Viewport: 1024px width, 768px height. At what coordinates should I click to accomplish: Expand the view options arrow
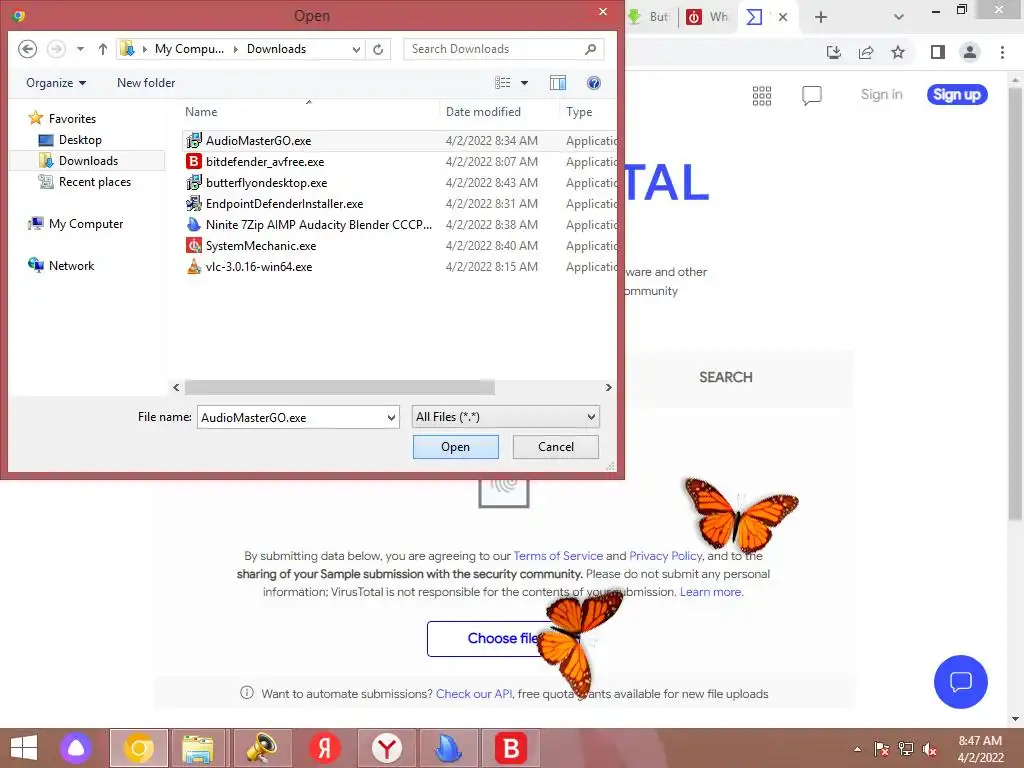pos(524,83)
